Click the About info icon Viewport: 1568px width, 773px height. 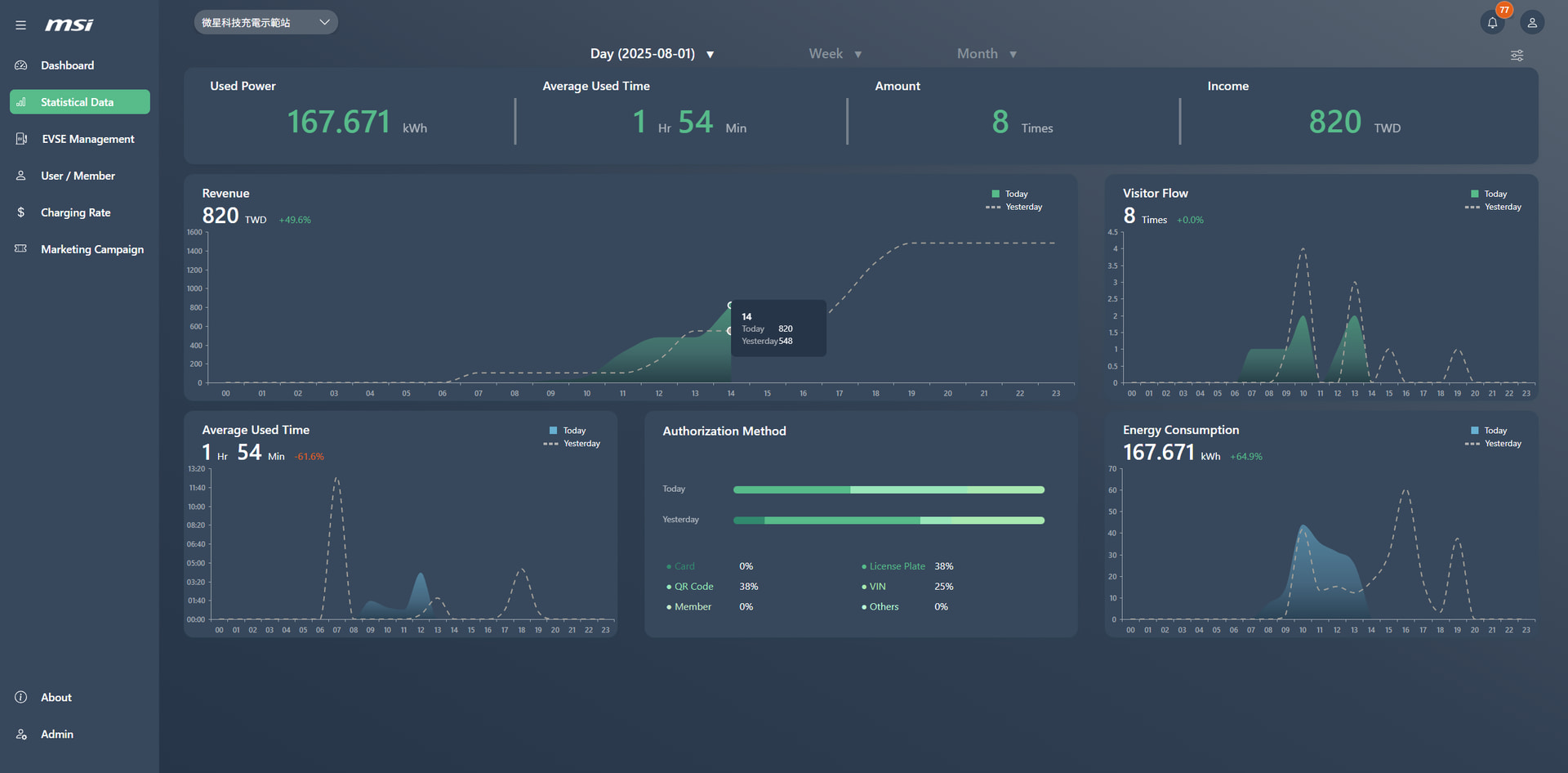21,697
